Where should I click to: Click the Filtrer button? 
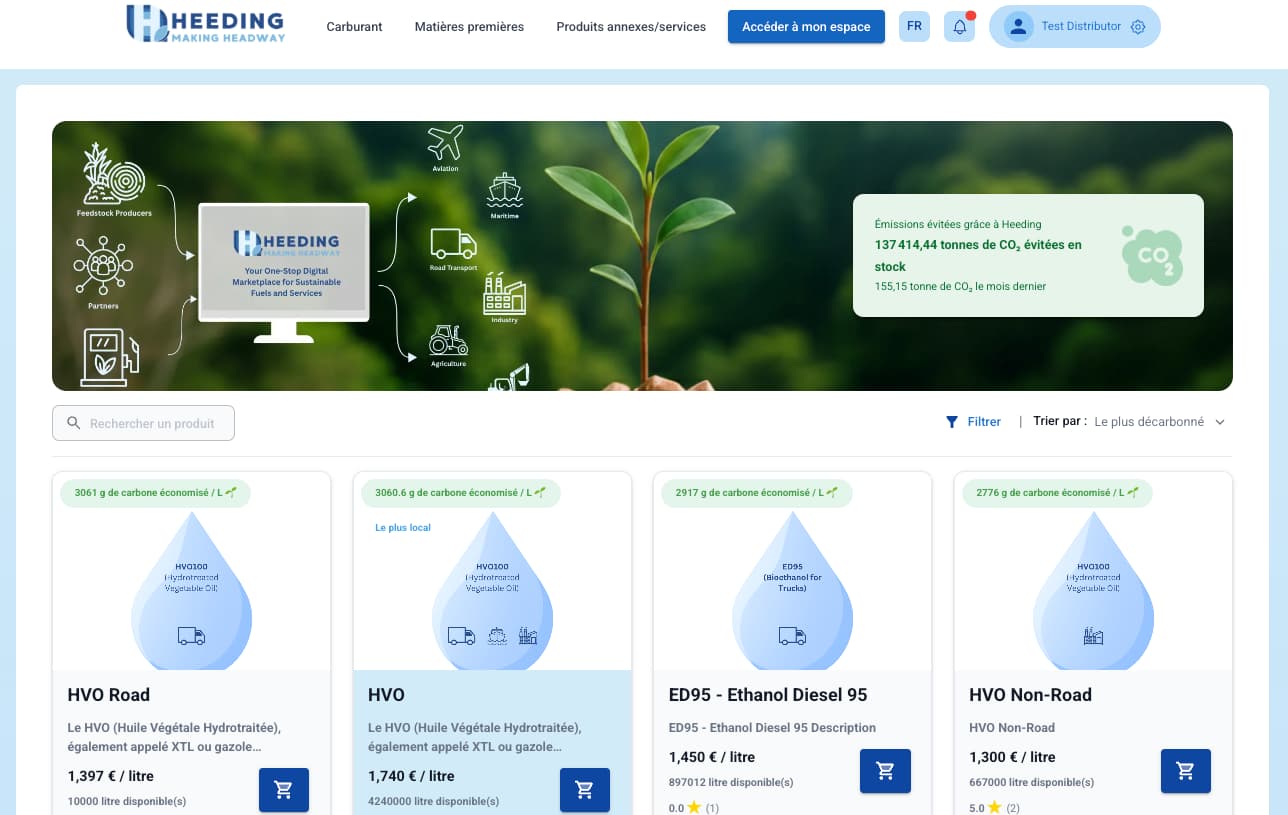click(x=973, y=422)
